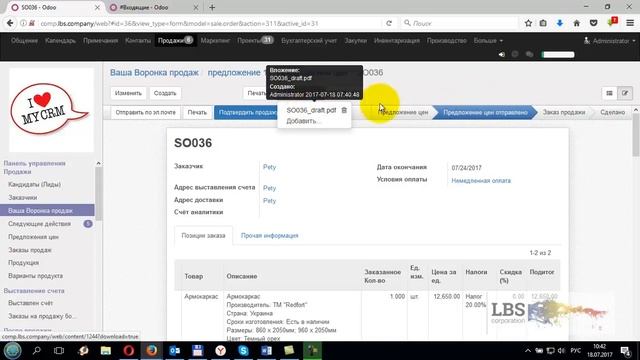Open Firefox downloads arrow
This screenshot has width=640, height=360.
pos(560,23)
